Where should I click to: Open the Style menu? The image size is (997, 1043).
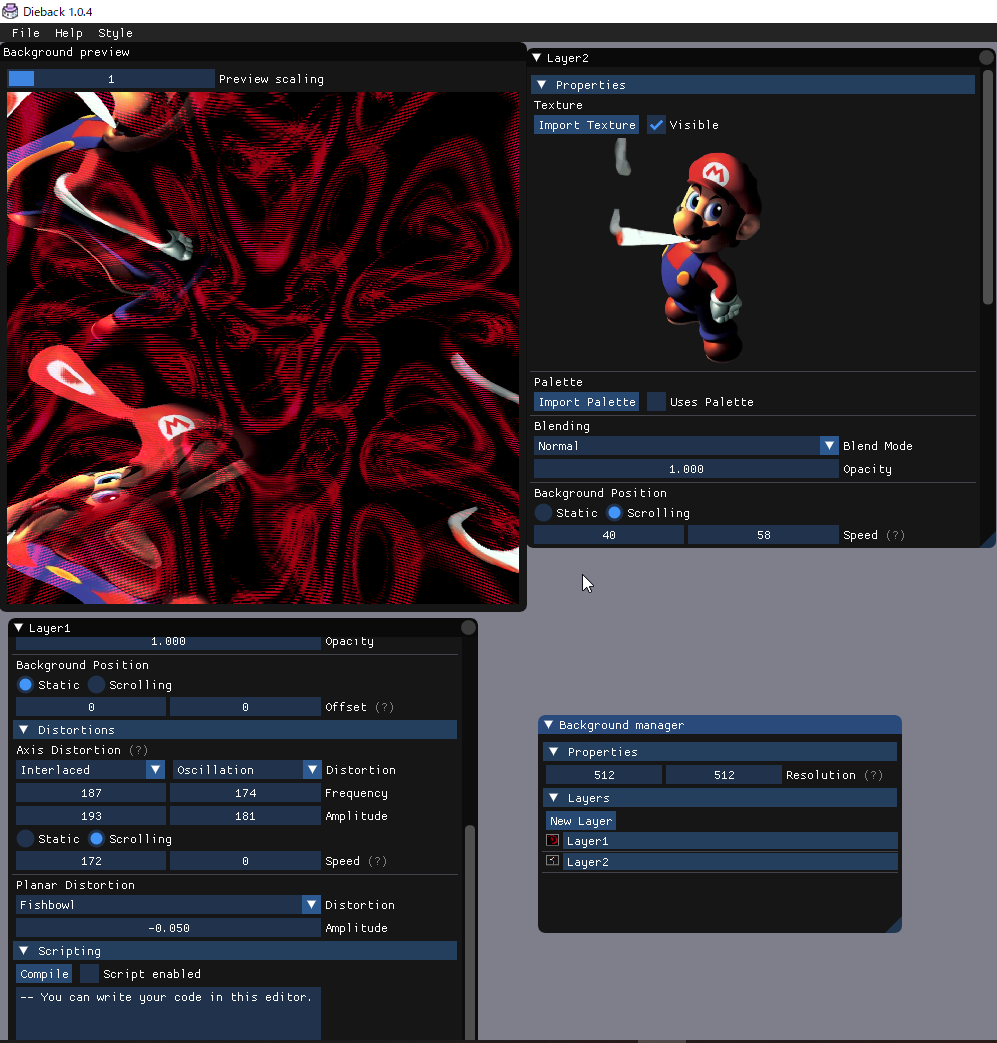(115, 33)
